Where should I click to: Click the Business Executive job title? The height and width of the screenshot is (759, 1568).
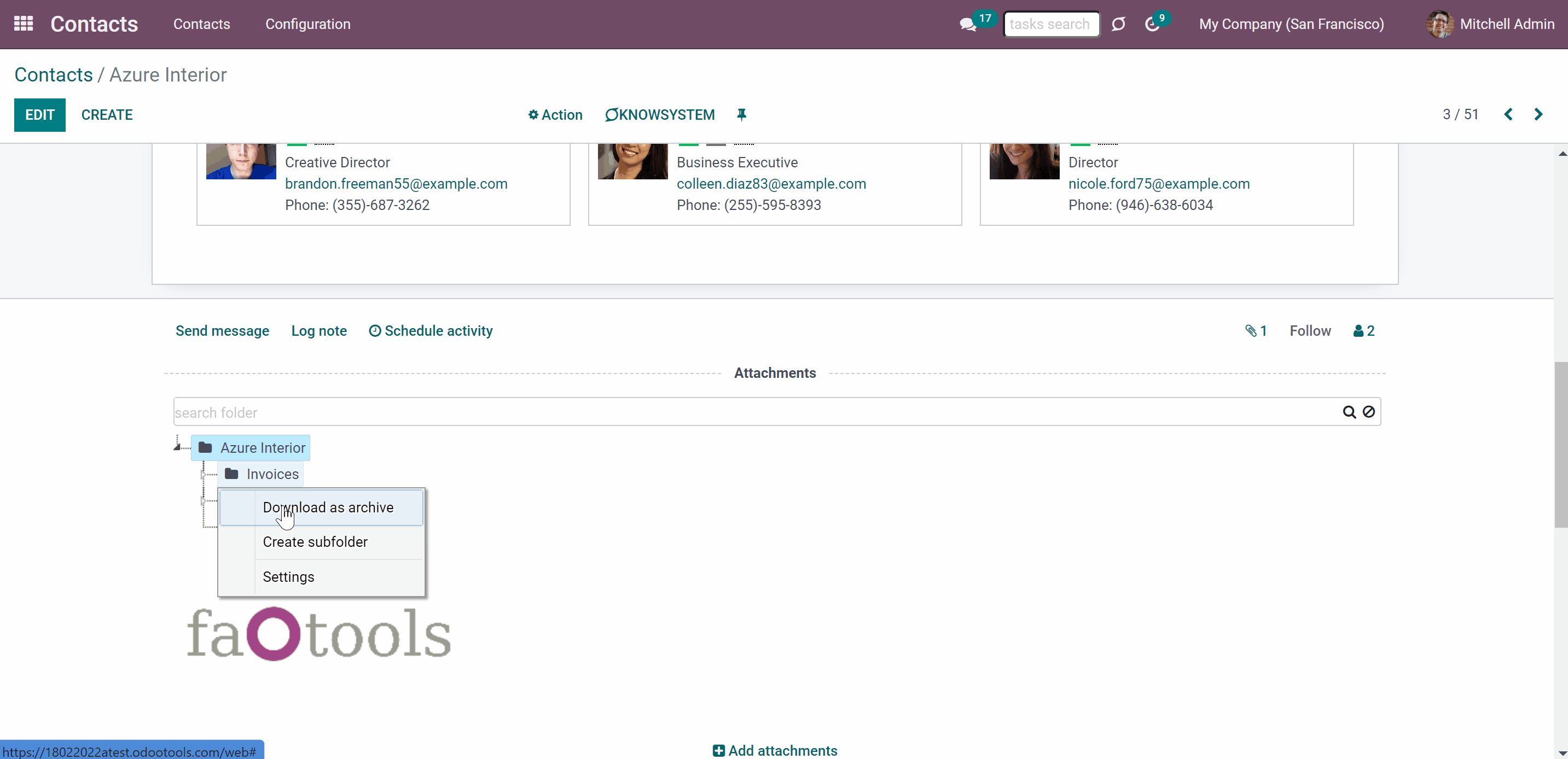pos(737,162)
